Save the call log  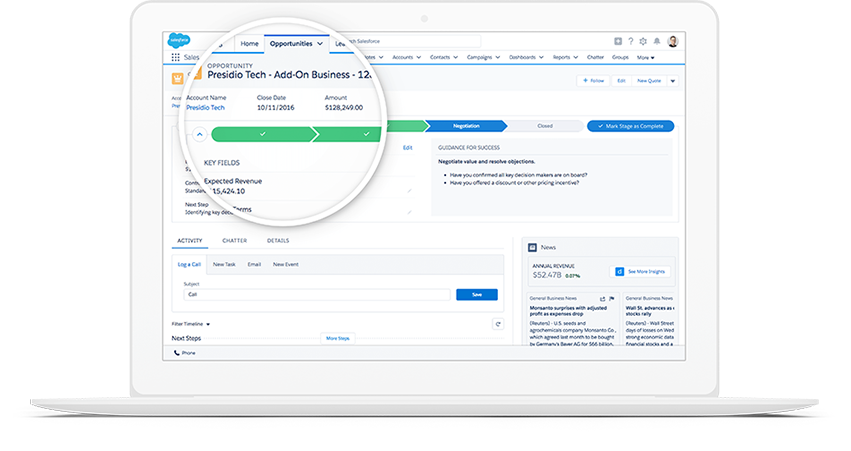click(x=477, y=295)
